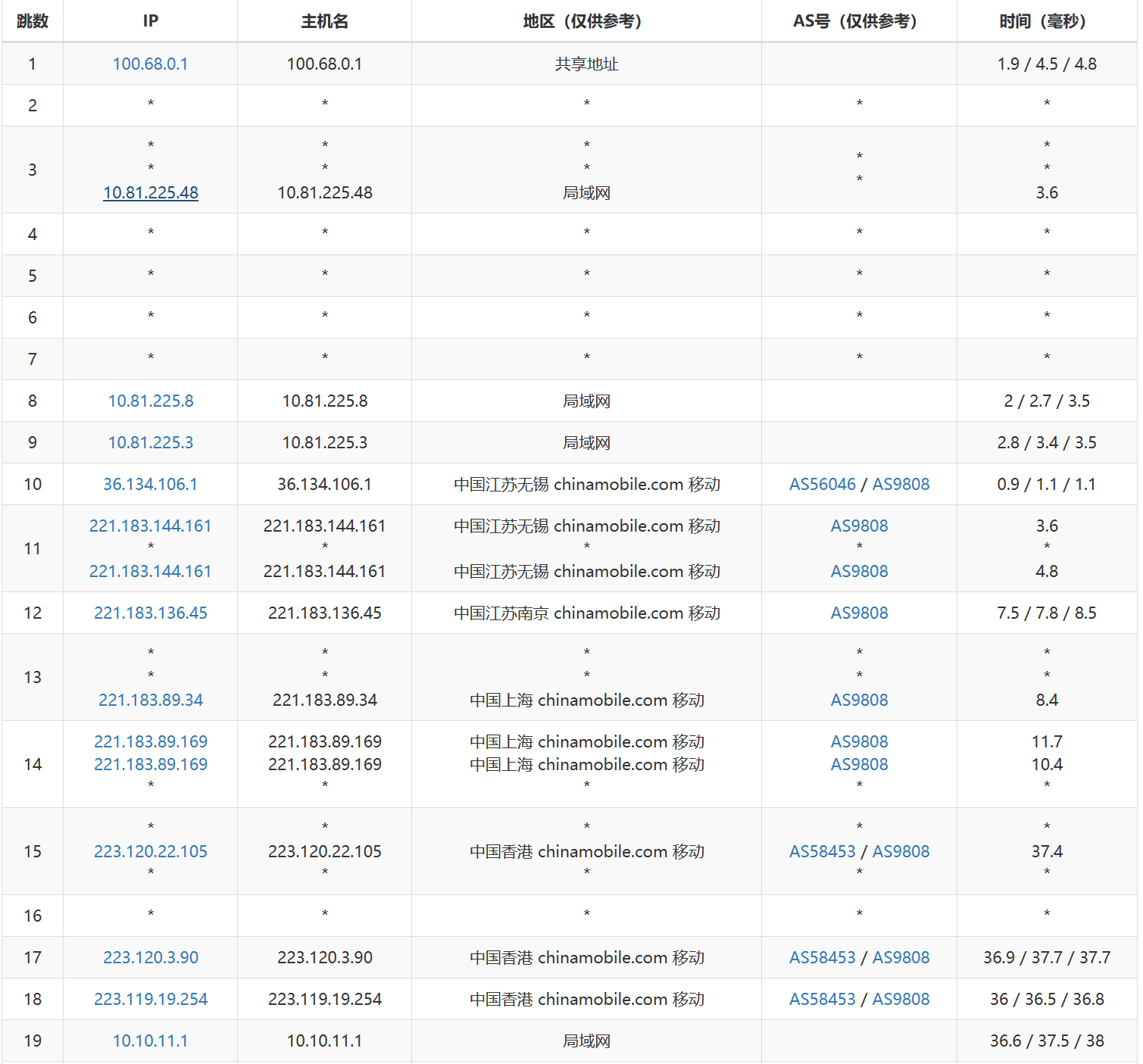Select hostname cell 10.10.11.1
1143x1064 pixels.
pyautogui.click(x=324, y=1041)
